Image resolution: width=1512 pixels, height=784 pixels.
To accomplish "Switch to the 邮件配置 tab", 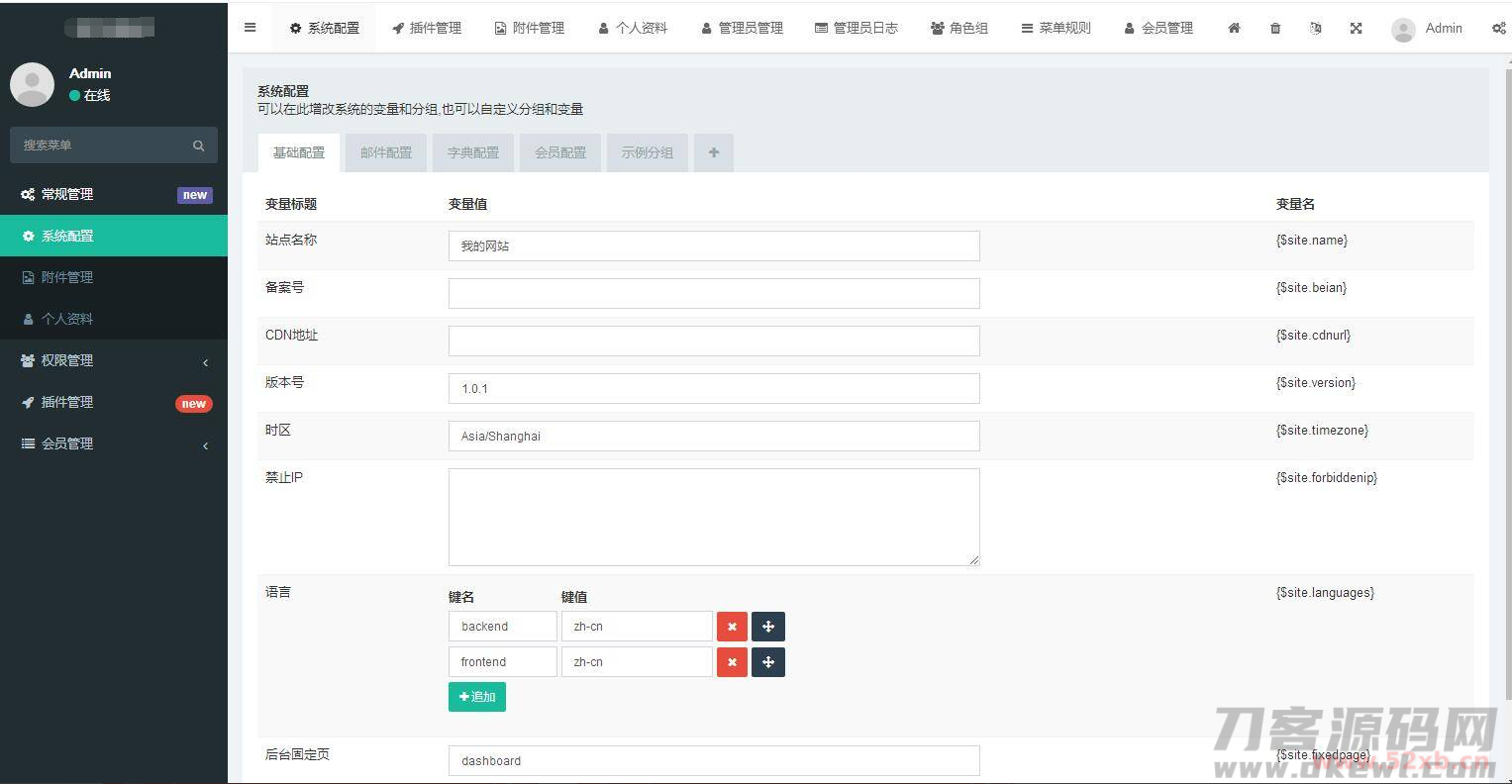I will [386, 153].
